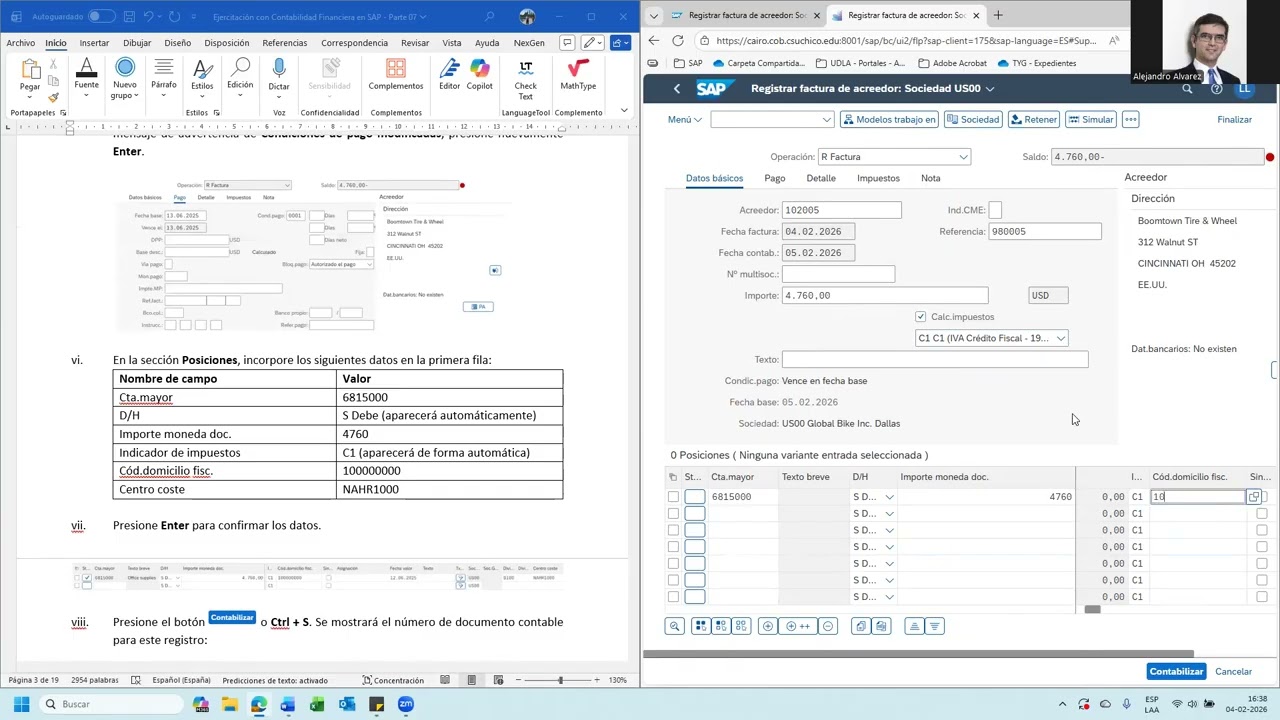Switch to Pago tab in SAP

click(775, 178)
